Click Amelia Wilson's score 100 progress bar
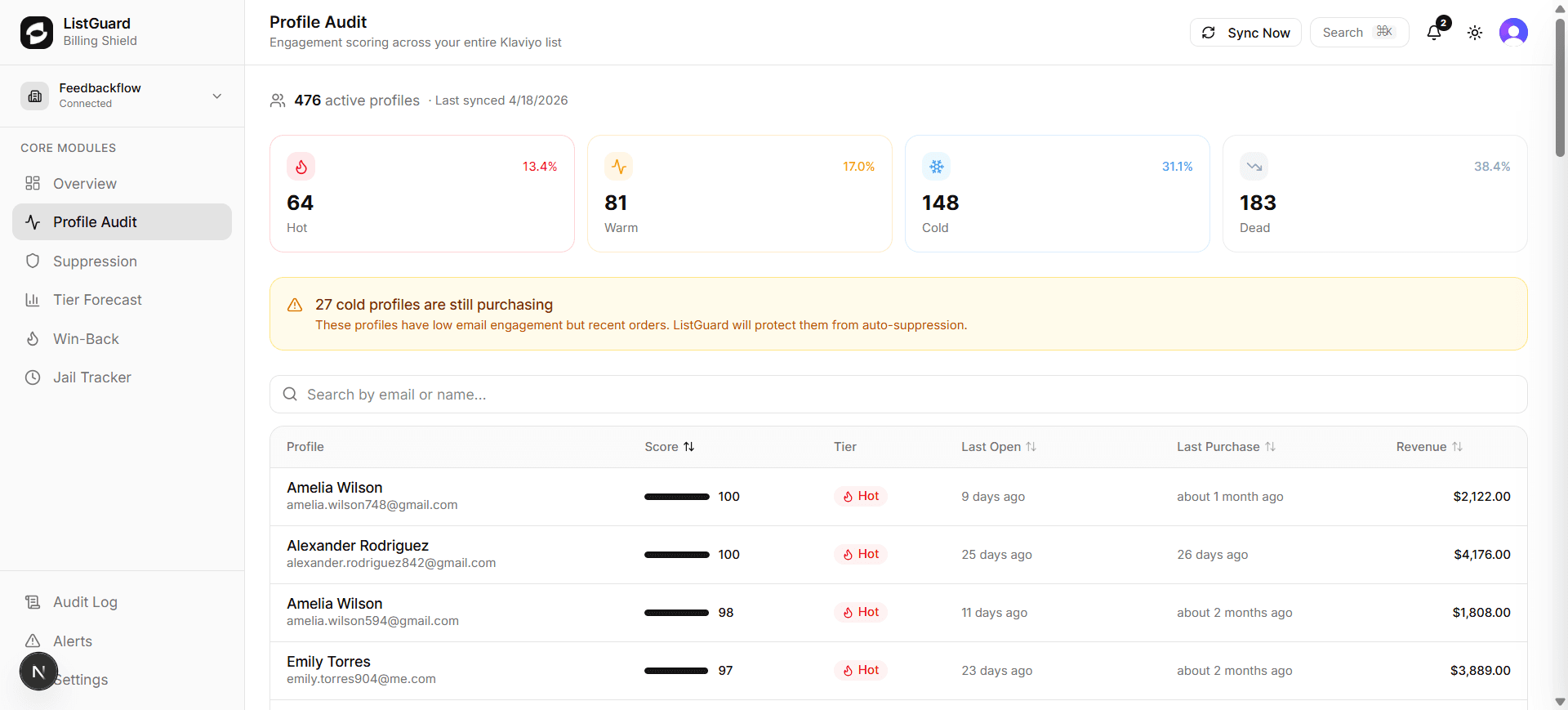 pyautogui.click(x=676, y=497)
